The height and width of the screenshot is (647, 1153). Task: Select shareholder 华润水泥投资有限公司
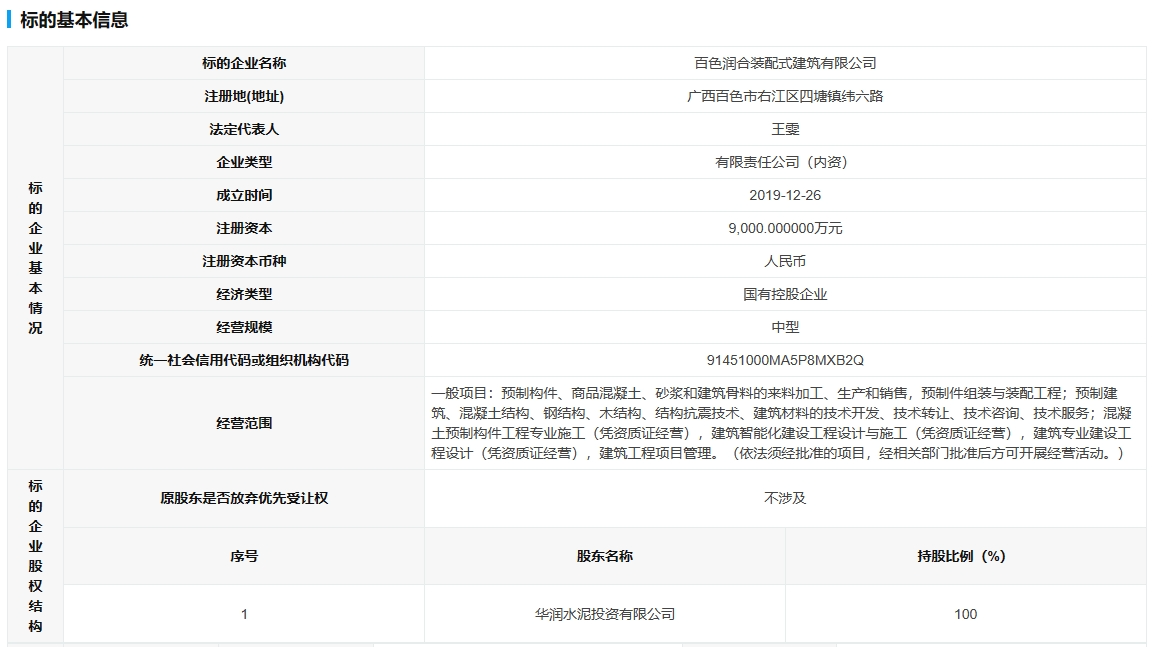tap(604, 614)
